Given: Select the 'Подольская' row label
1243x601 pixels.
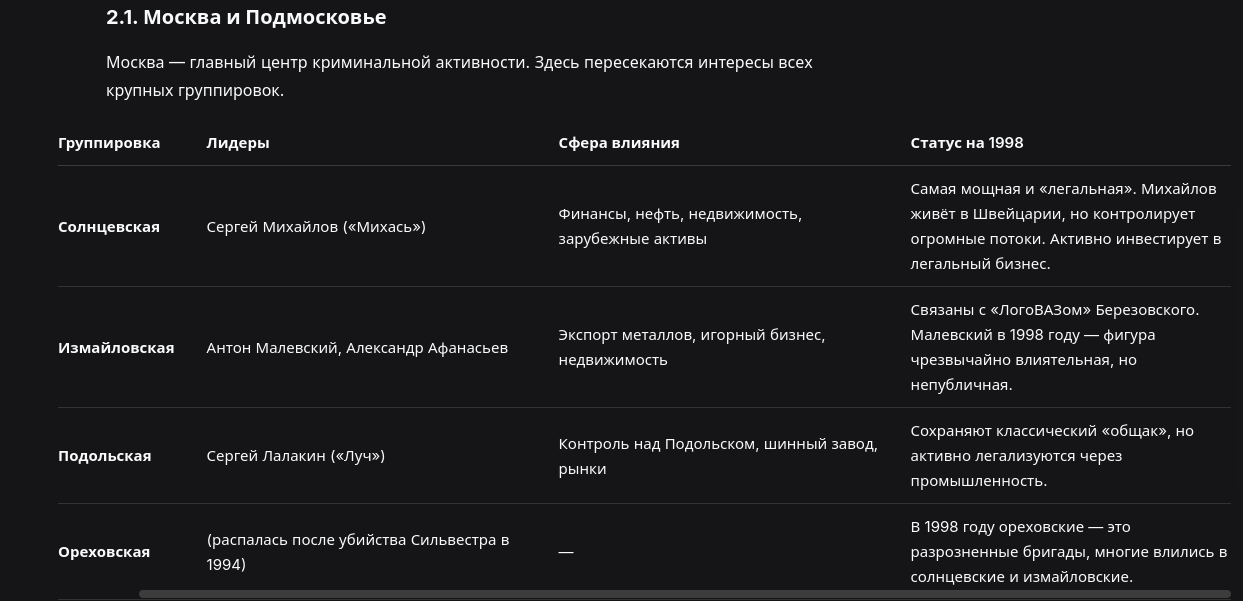Looking at the screenshot, I should point(105,455).
